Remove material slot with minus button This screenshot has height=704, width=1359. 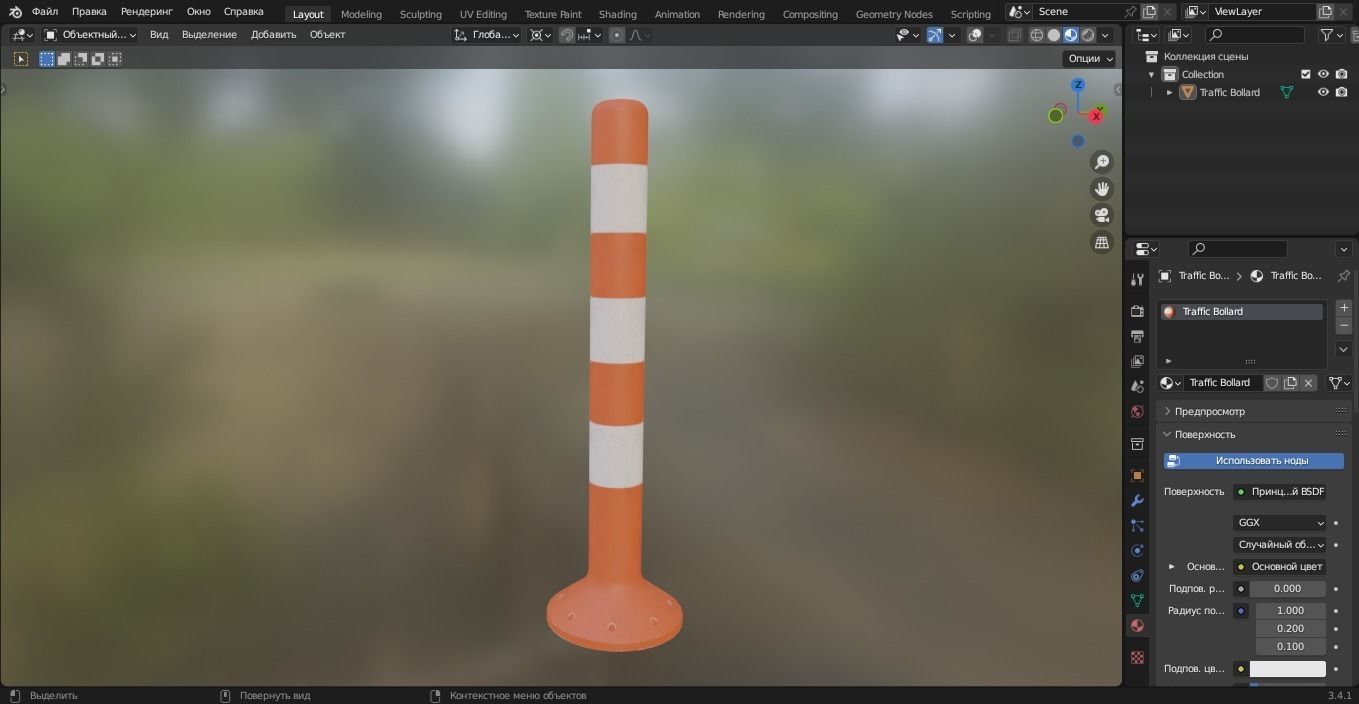1344,326
